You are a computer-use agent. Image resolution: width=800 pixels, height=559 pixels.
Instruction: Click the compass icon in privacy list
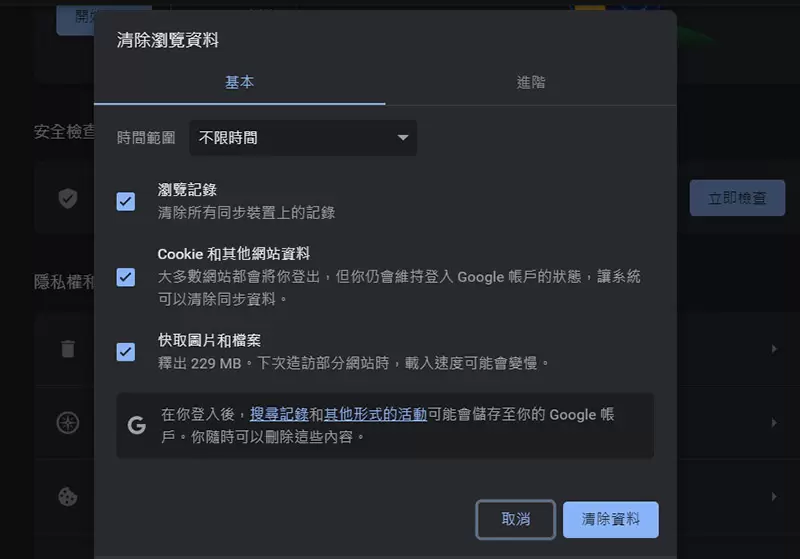coord(68,422)
